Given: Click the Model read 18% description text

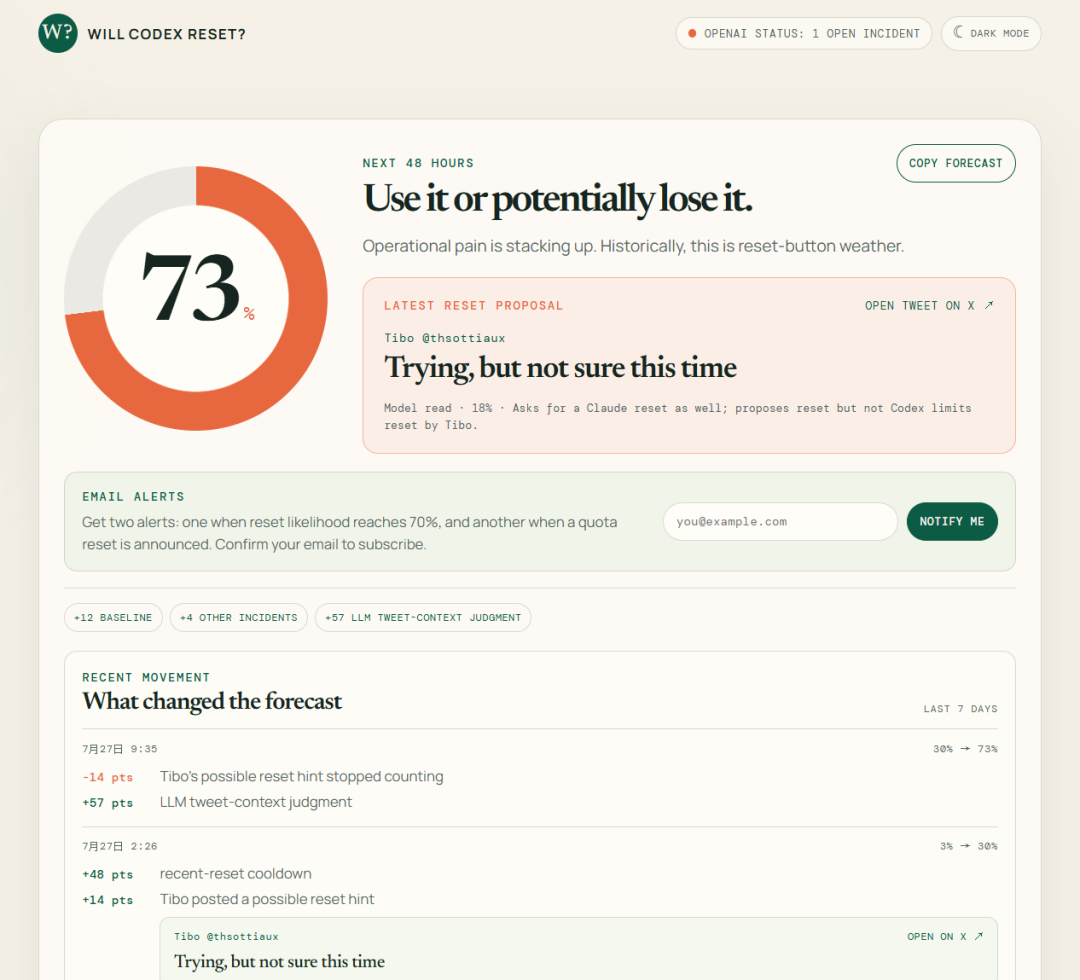Looking at the screenshot, I should click(x=677, y=416).
